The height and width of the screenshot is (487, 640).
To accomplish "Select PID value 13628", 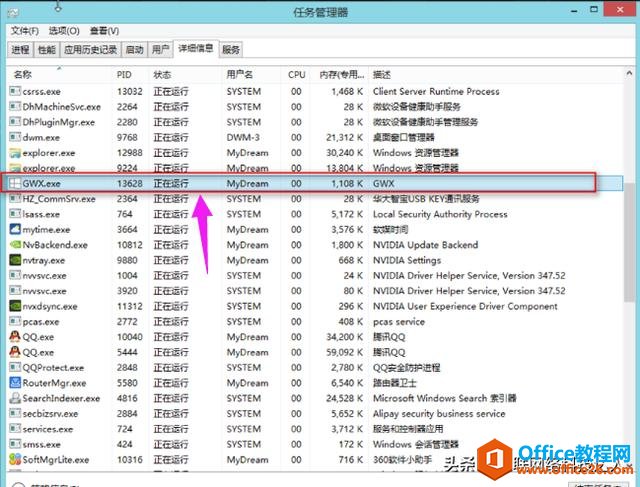I will click(x=130, y=183).
